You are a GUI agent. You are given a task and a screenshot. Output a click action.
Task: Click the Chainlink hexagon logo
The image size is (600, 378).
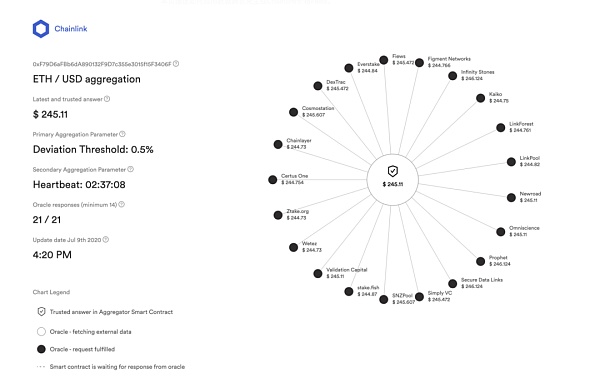click(x=41, y=29)
